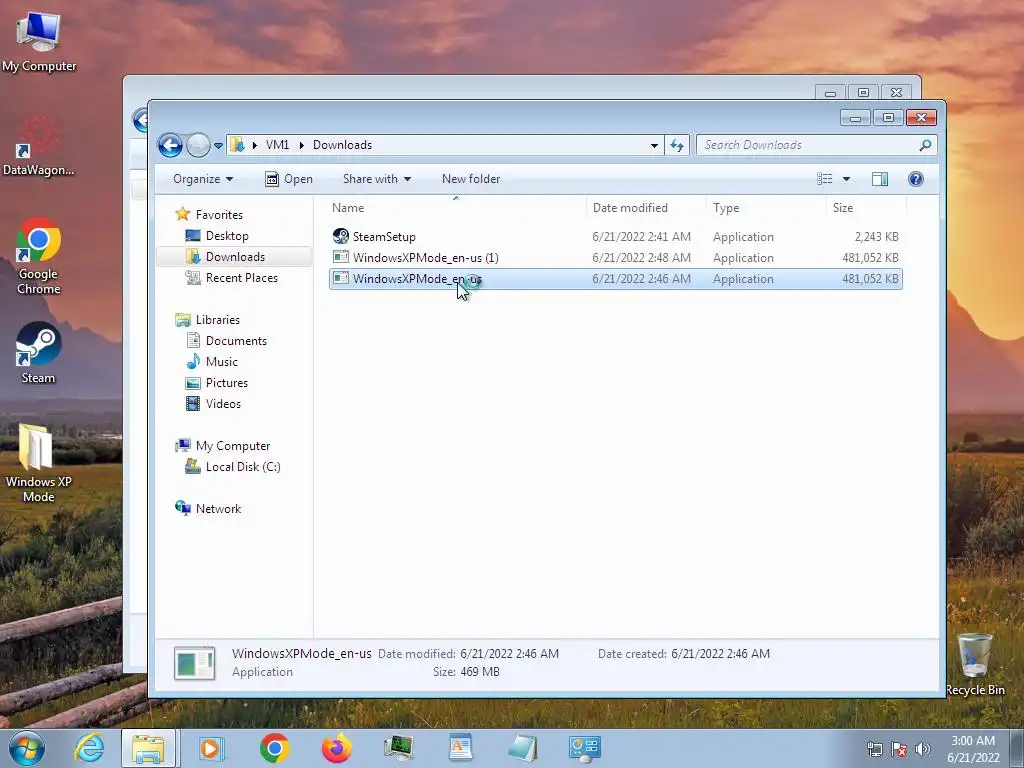Expand the address bar history dropdown
Viewport: 1024px width, 768px height.
coord(654,145)
